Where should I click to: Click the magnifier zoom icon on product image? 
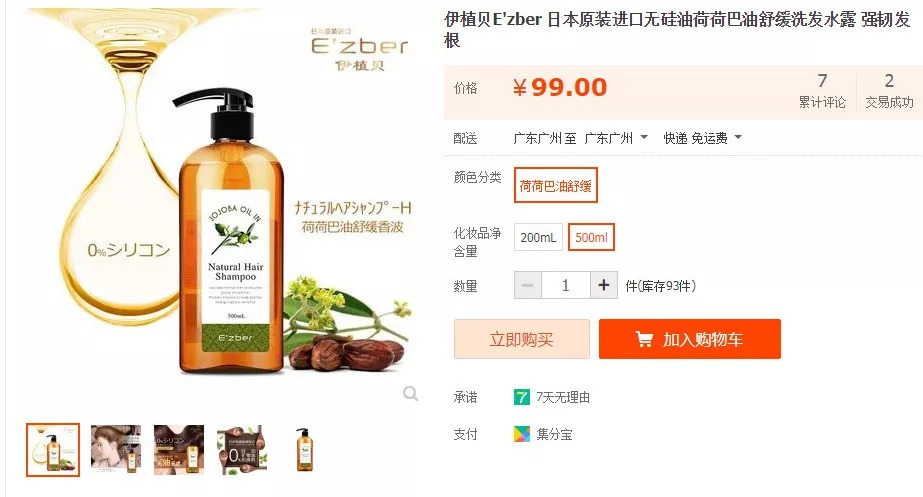click(410, 393)
